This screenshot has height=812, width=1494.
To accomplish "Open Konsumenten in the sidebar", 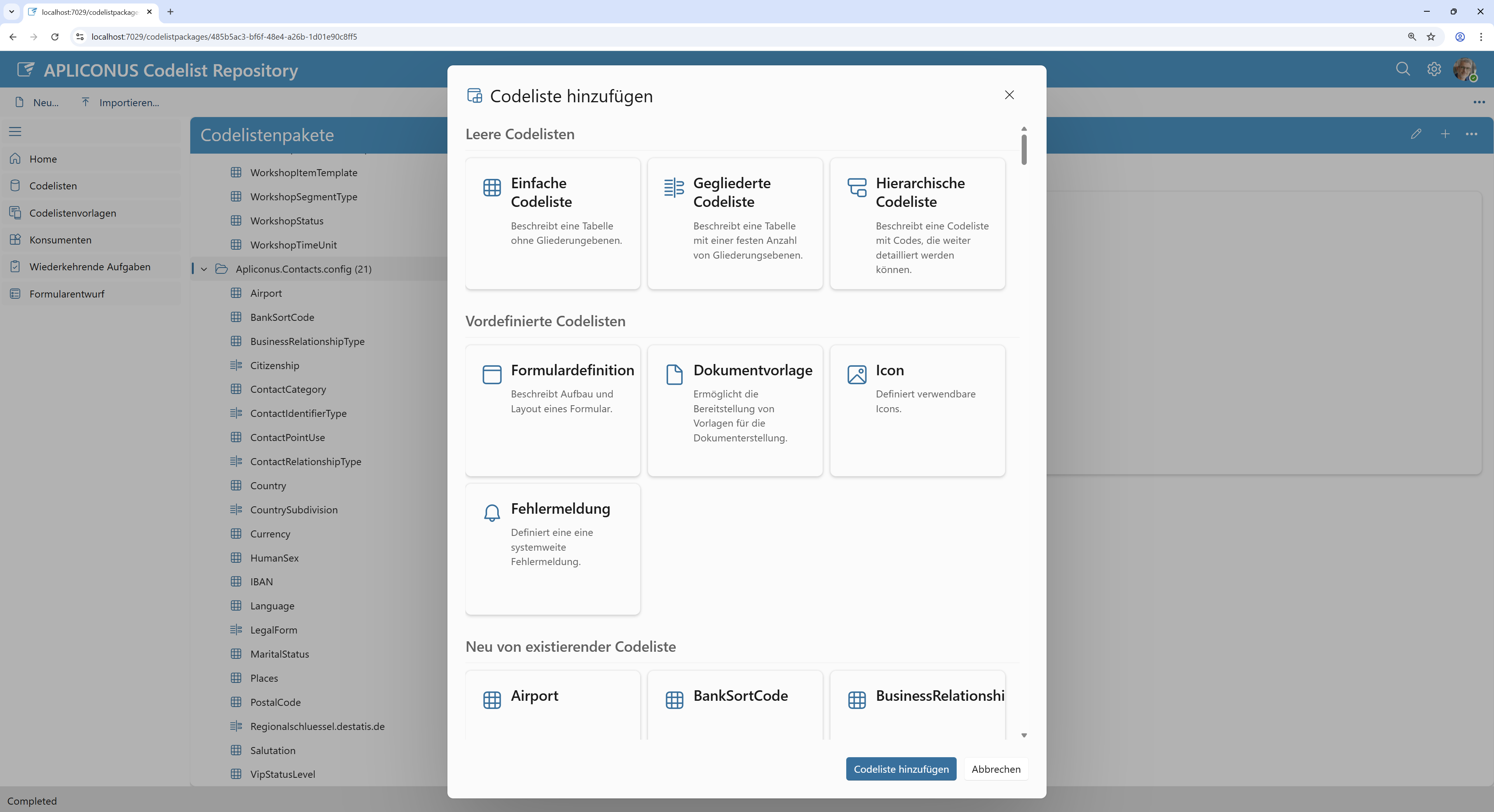I will (x=92, y=240).
